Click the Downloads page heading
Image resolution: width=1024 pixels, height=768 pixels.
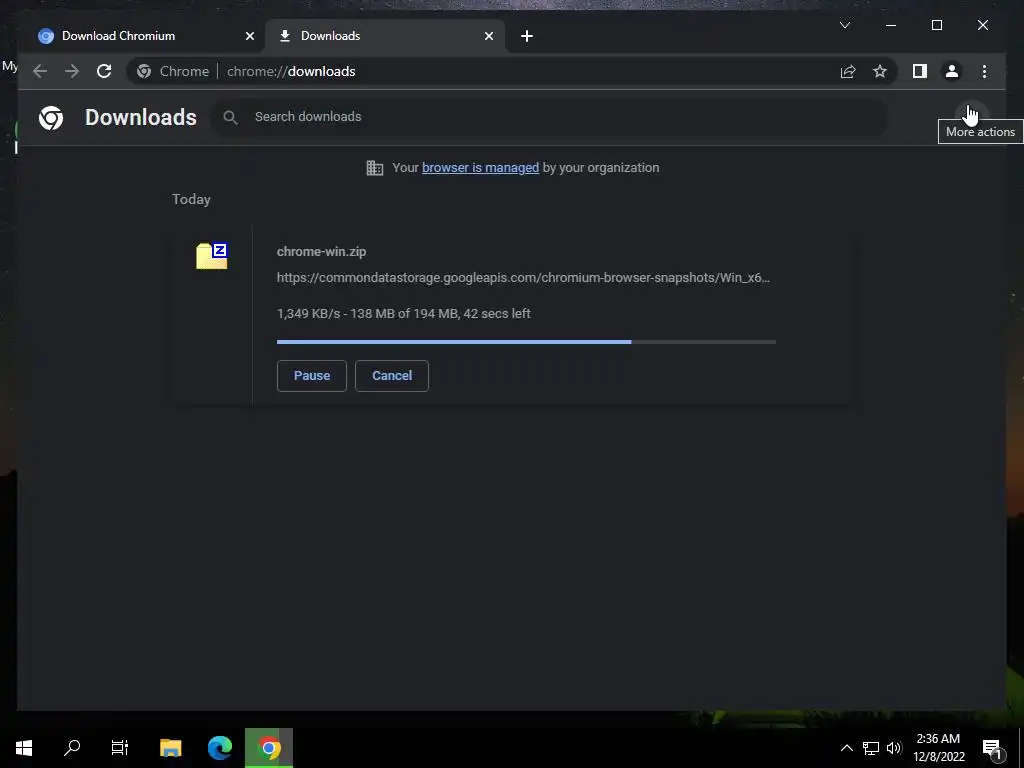(x=140, y=118)
